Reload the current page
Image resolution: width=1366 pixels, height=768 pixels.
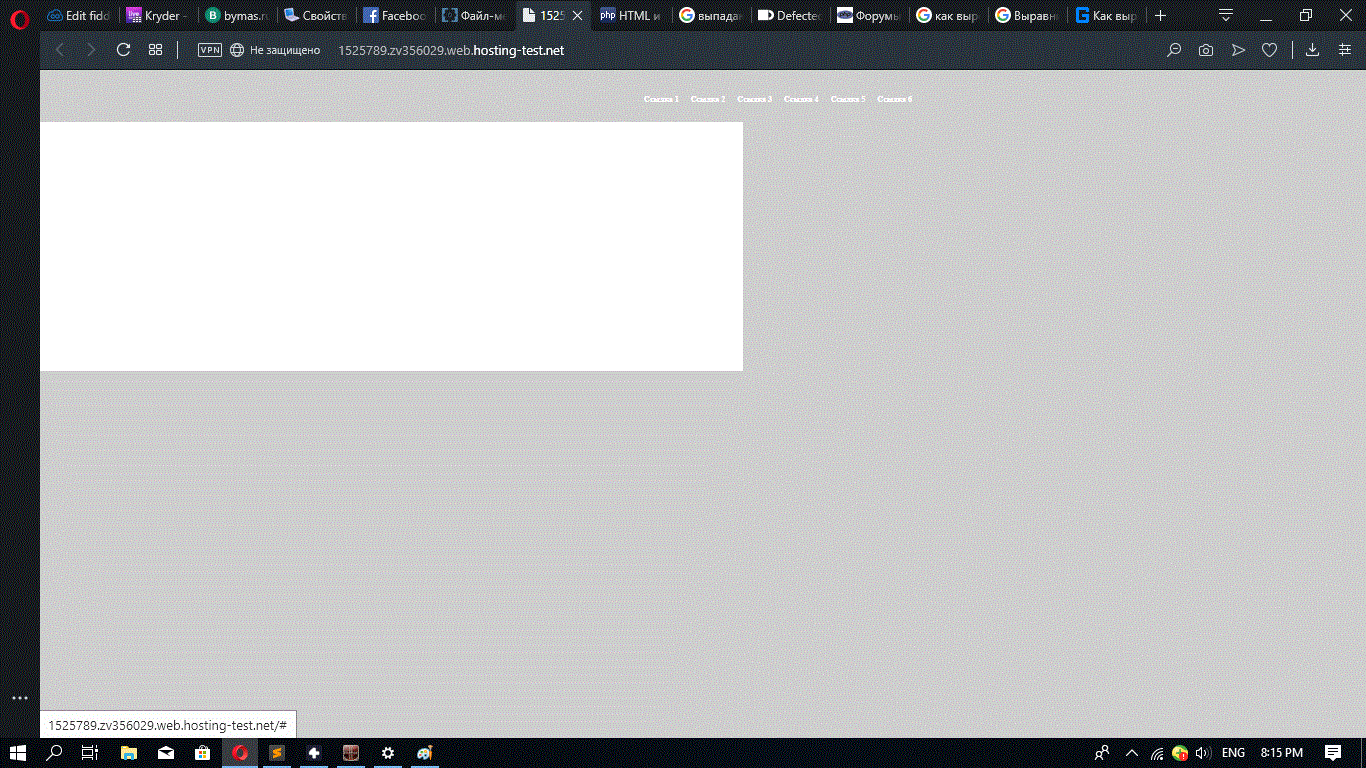123,50
